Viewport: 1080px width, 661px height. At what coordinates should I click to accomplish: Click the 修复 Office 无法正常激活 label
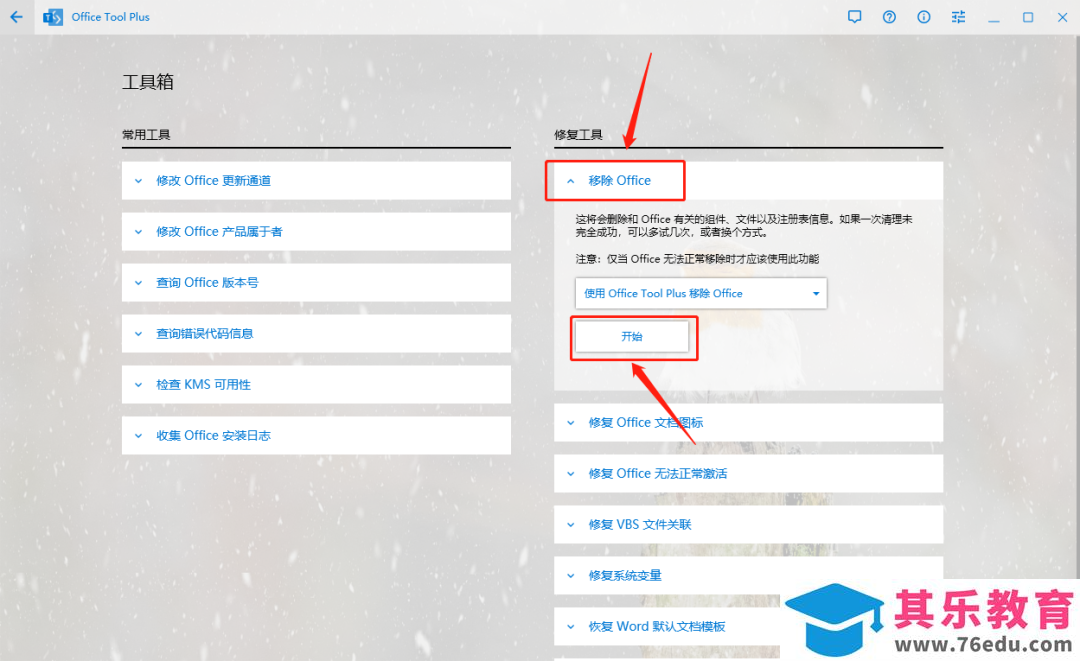658,473
